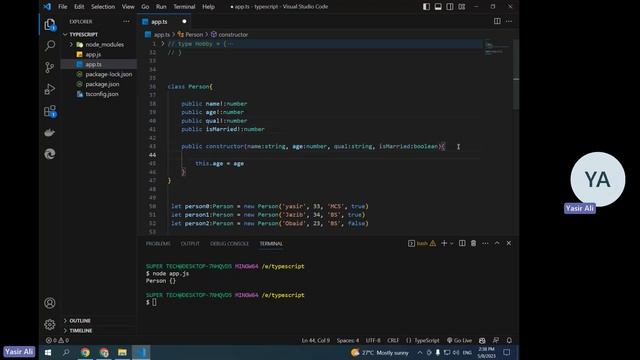The width and height of the screenshot is (640, 360).
Task: Open package-lock.json in the Explorer
Action: (109, 74)
